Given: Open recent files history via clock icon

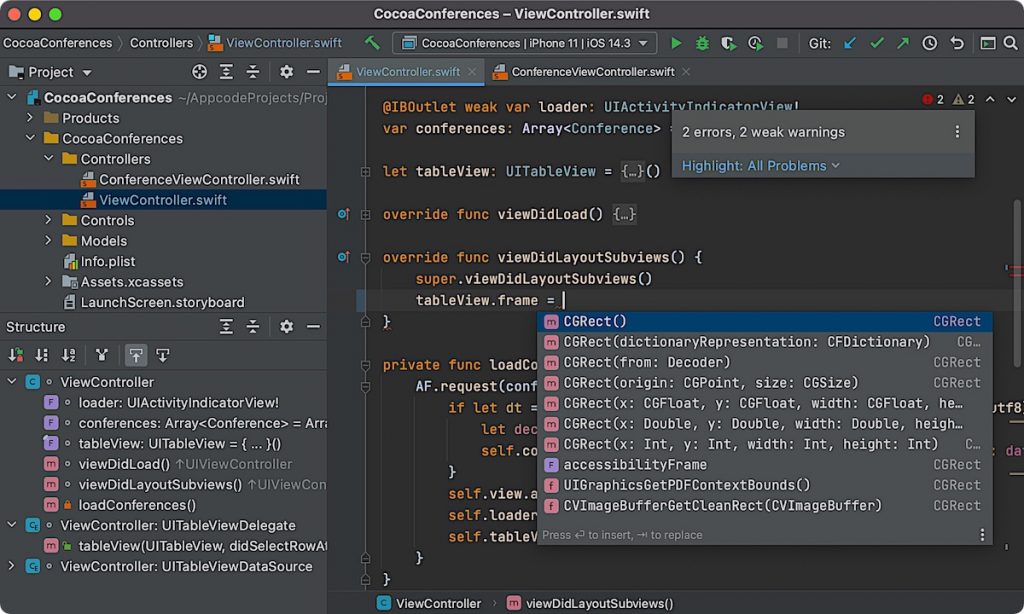Looking at the screenshot, I should [x=929, y=44].
